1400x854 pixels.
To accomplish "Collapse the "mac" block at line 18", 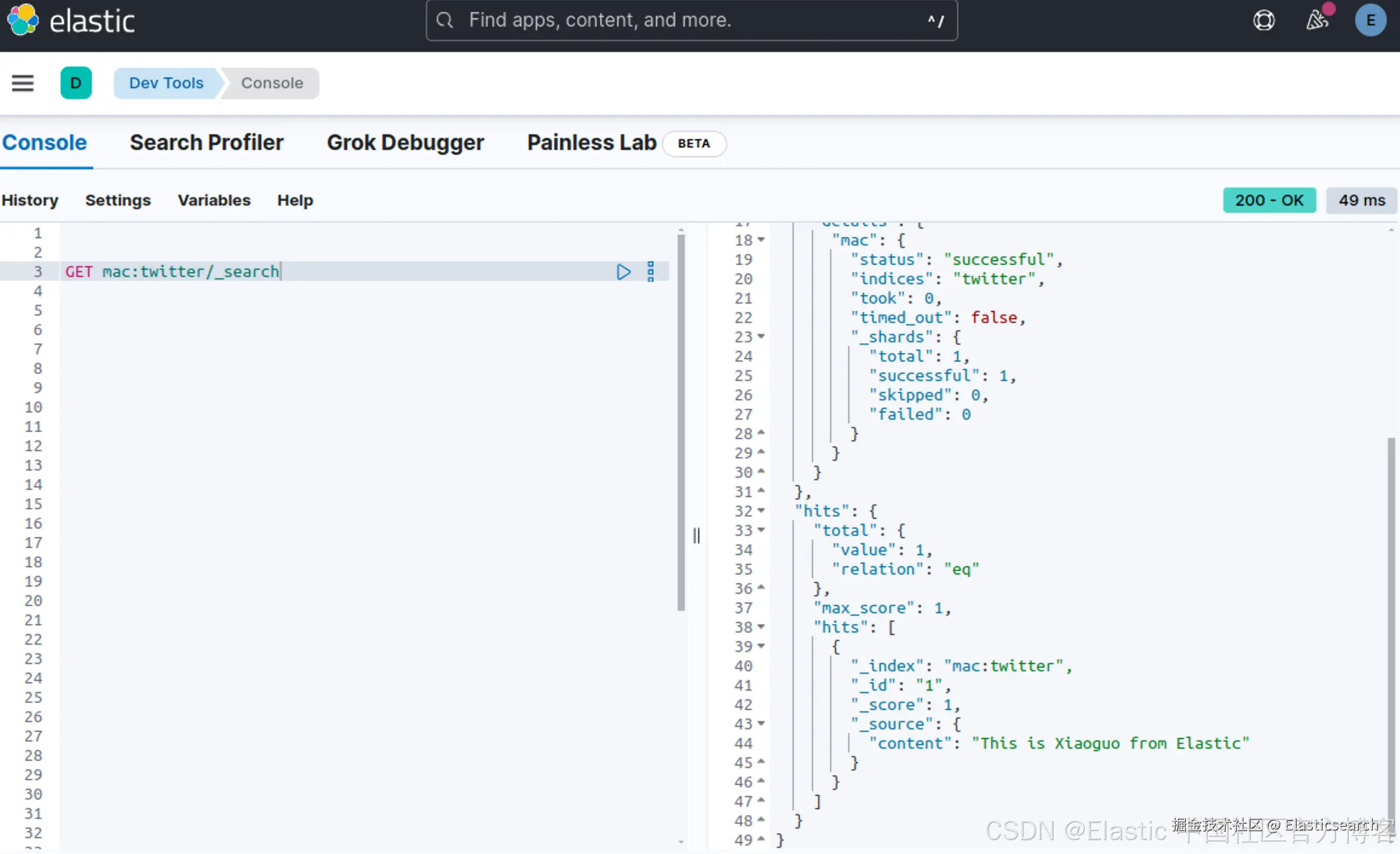I will [x=761, y=240].
